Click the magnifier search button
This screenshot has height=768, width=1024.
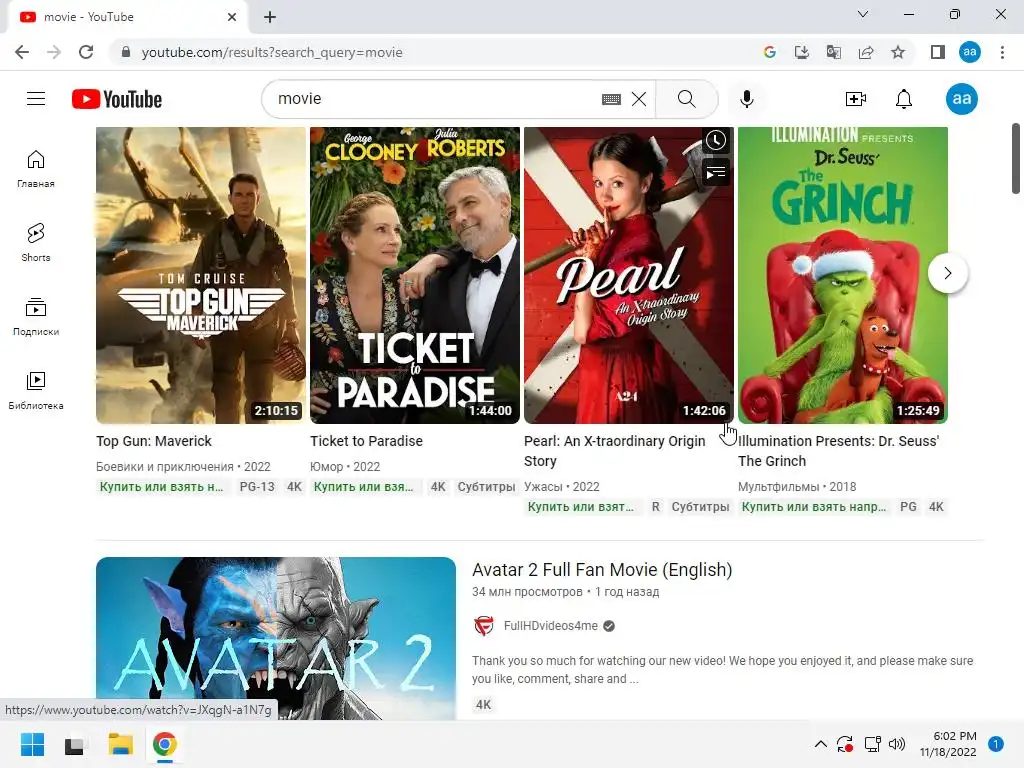point(686,99)
